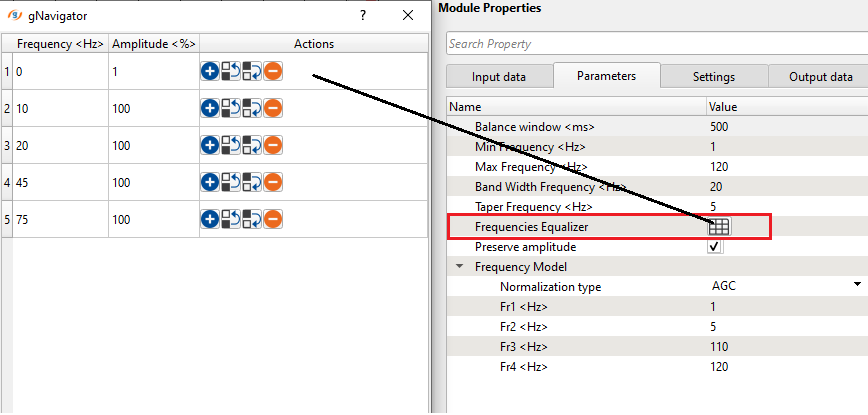Switch to the Output data tab
Viewport: 868px width, 415px height.
coord(820,77)
